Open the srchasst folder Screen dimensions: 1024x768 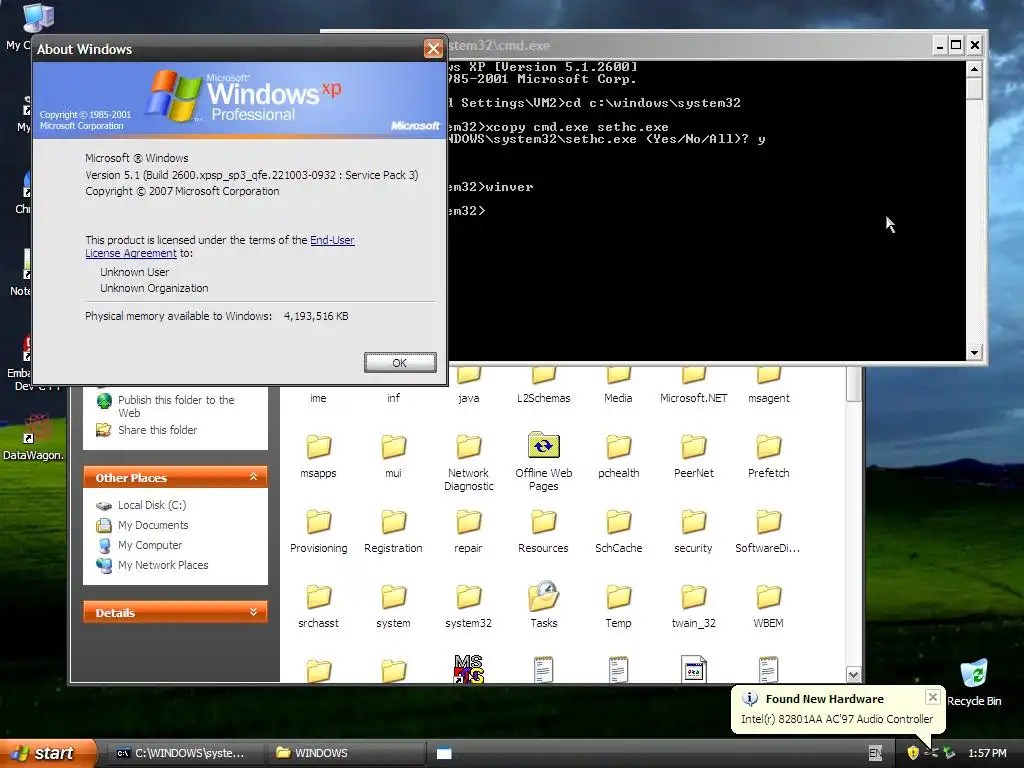click(318, 607)
